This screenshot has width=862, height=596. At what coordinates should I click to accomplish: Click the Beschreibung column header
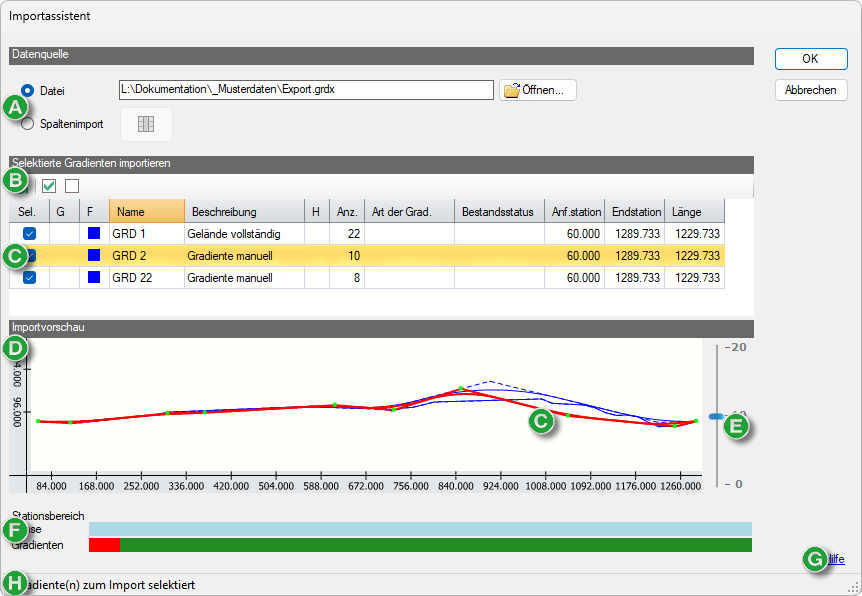(245, 212)
